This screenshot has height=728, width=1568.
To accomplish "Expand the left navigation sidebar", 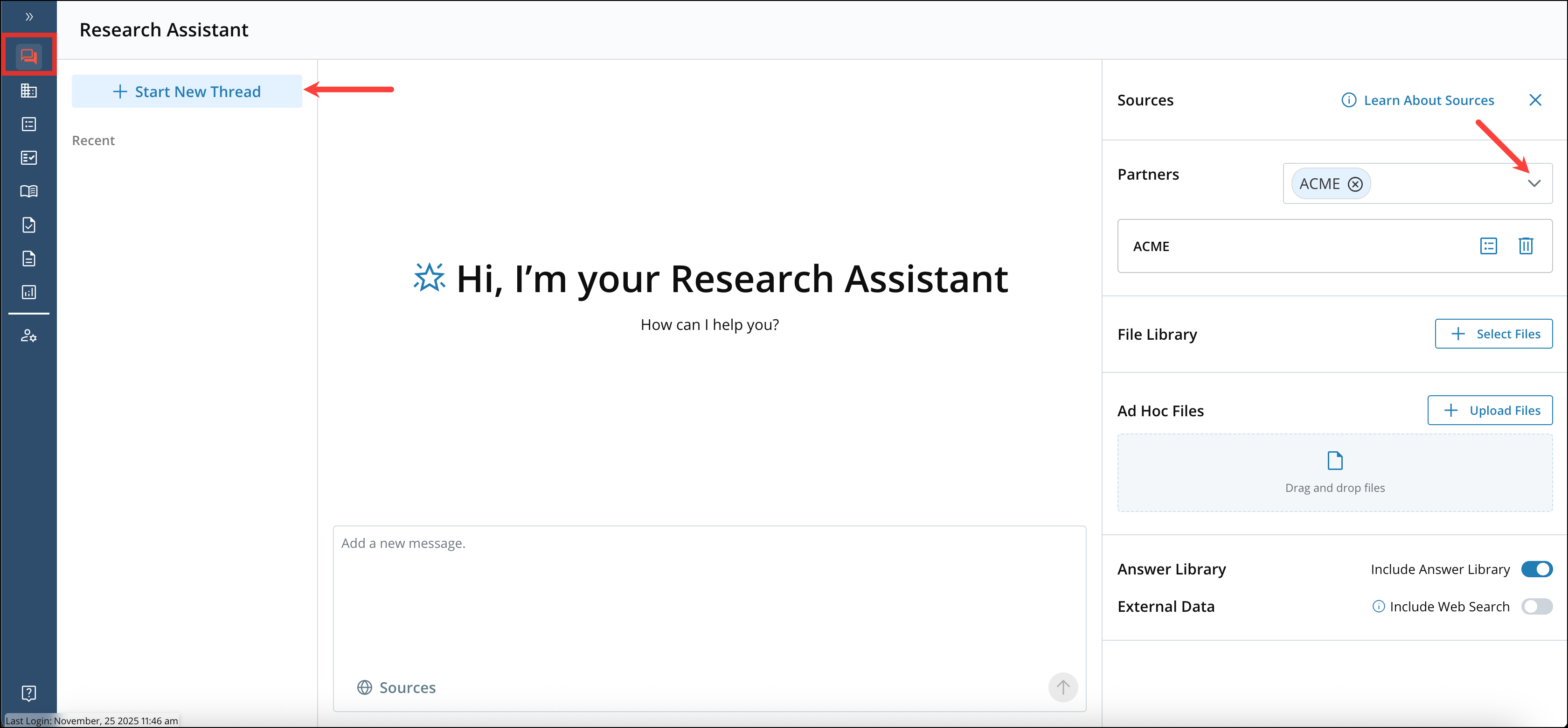I will click(28, 16).
